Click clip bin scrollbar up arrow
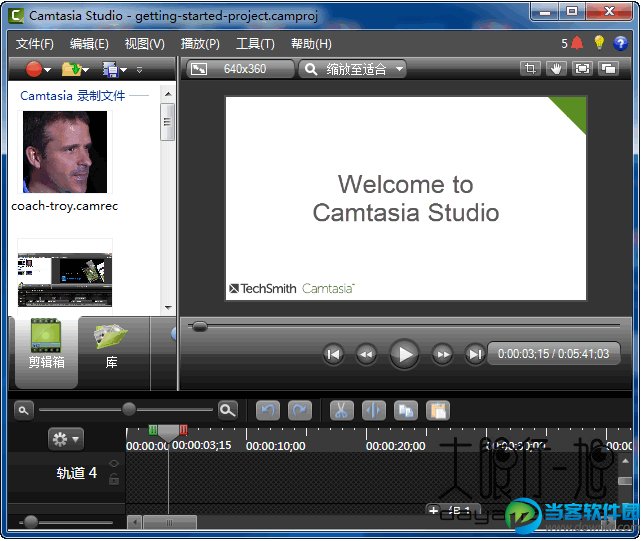 pyautogui.click(x=168, y=94)
